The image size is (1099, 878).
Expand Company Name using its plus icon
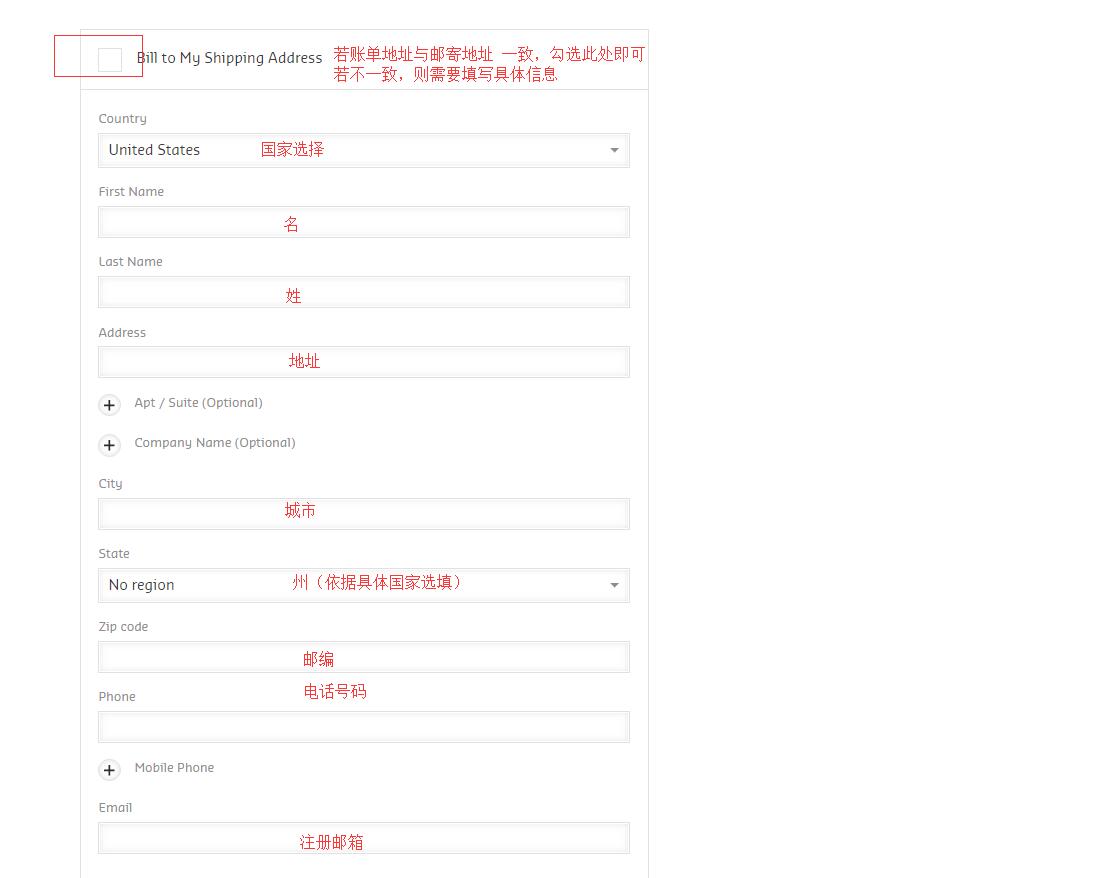coord(110,445)
